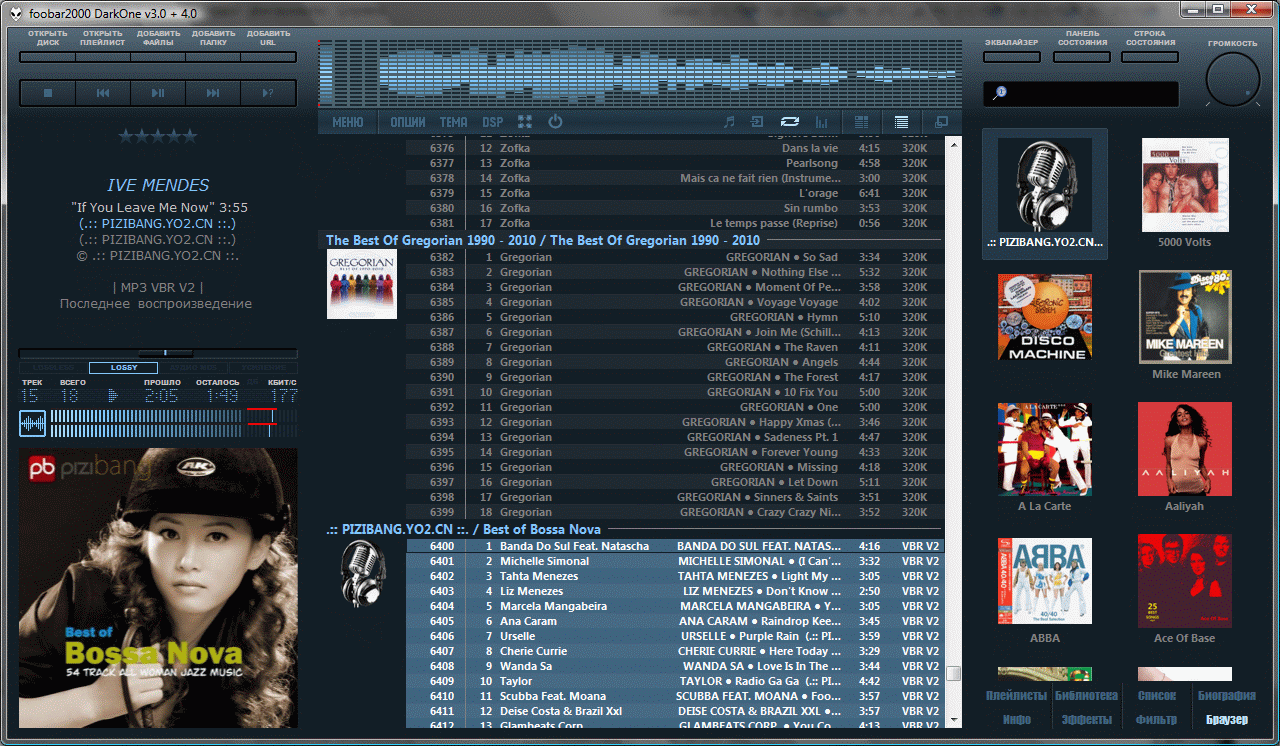1280x746 pixels.
Task: Switch to the Библиотека tab
Action: point(1087,696)
